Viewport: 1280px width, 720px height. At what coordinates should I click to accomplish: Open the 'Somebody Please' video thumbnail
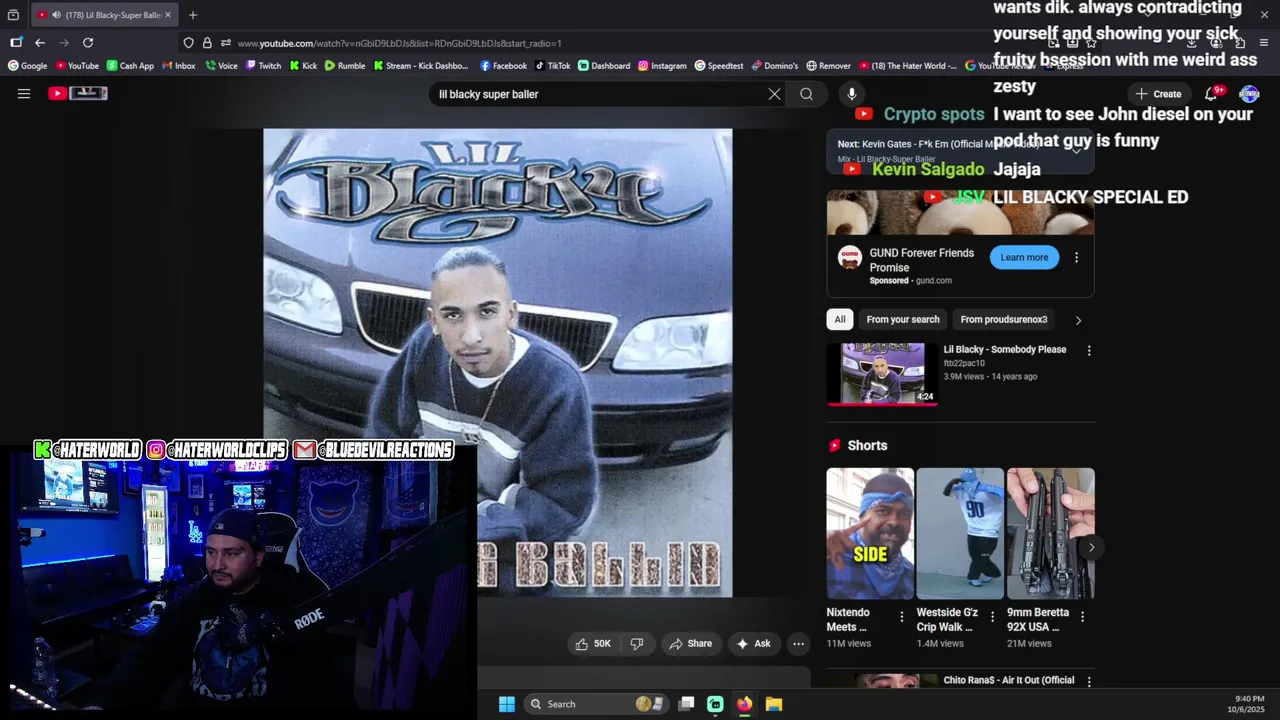(x=883, y=372)
